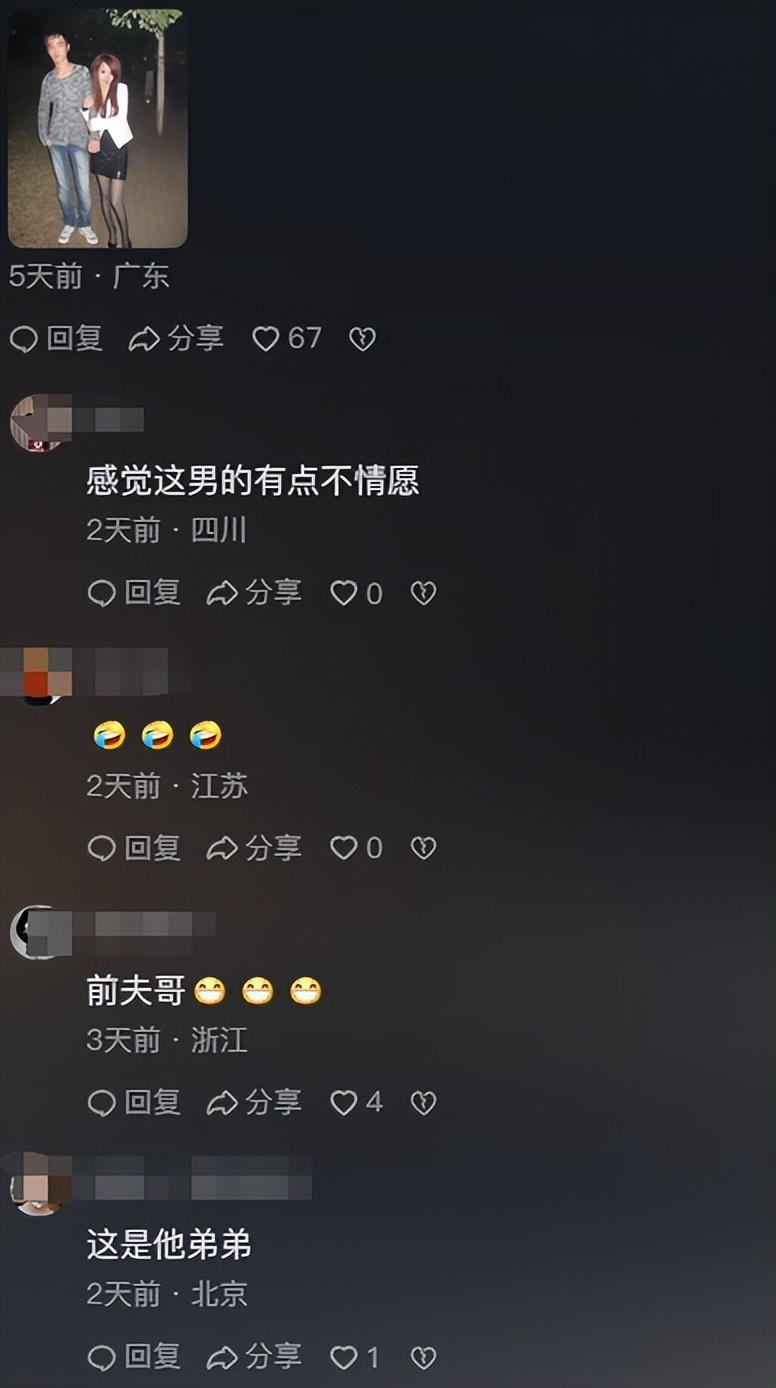Image resolution: width=776 pixels, height=1388 pixels.
Task: Like the 这是他弟弟 comment from 北京
Action: [x=355, y=1357]
